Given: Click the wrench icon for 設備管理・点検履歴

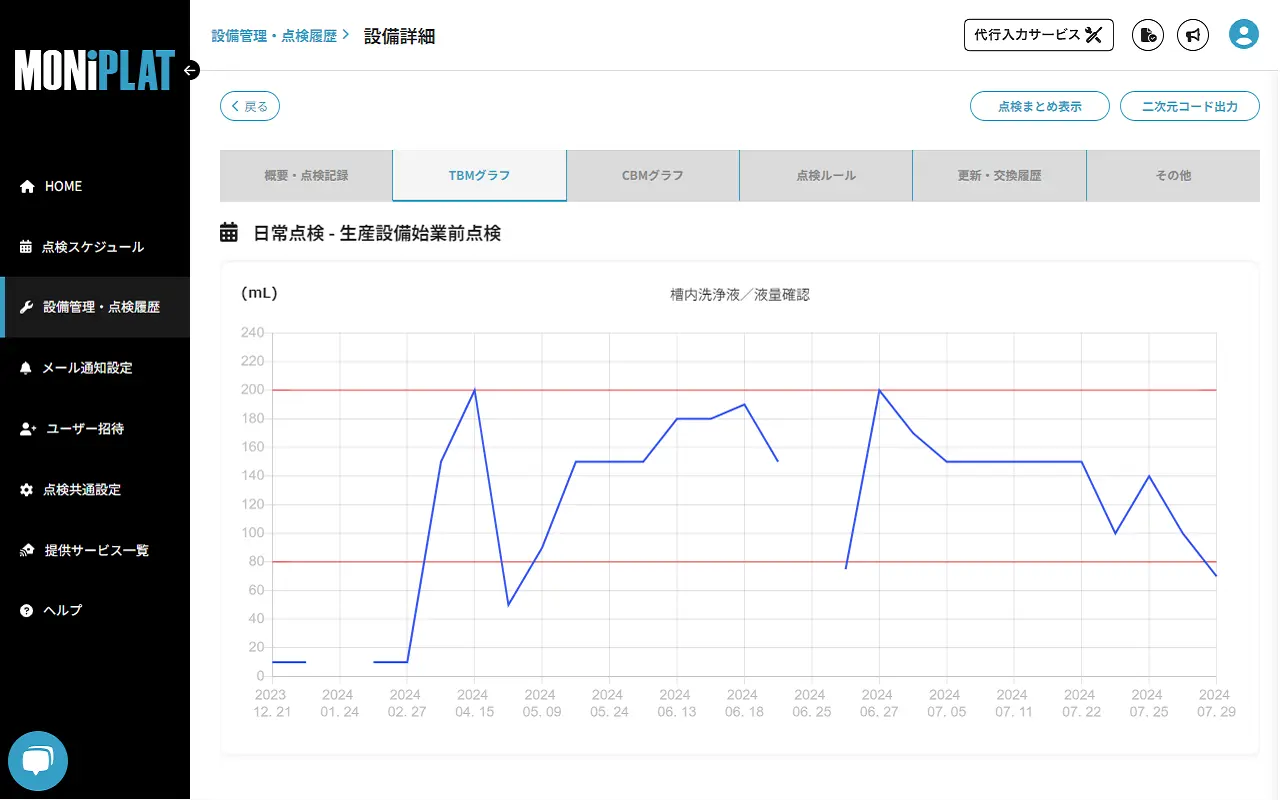Looking at the screenshot, I should coord(24,307).
